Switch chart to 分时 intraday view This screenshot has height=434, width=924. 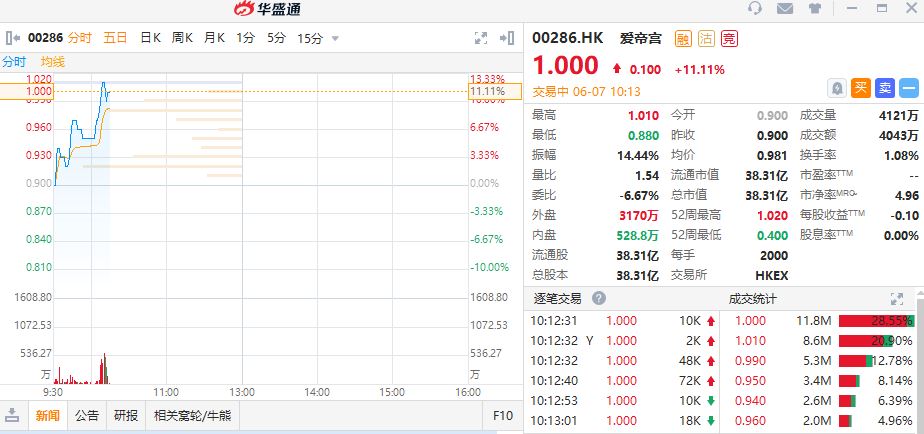[80, 38]
